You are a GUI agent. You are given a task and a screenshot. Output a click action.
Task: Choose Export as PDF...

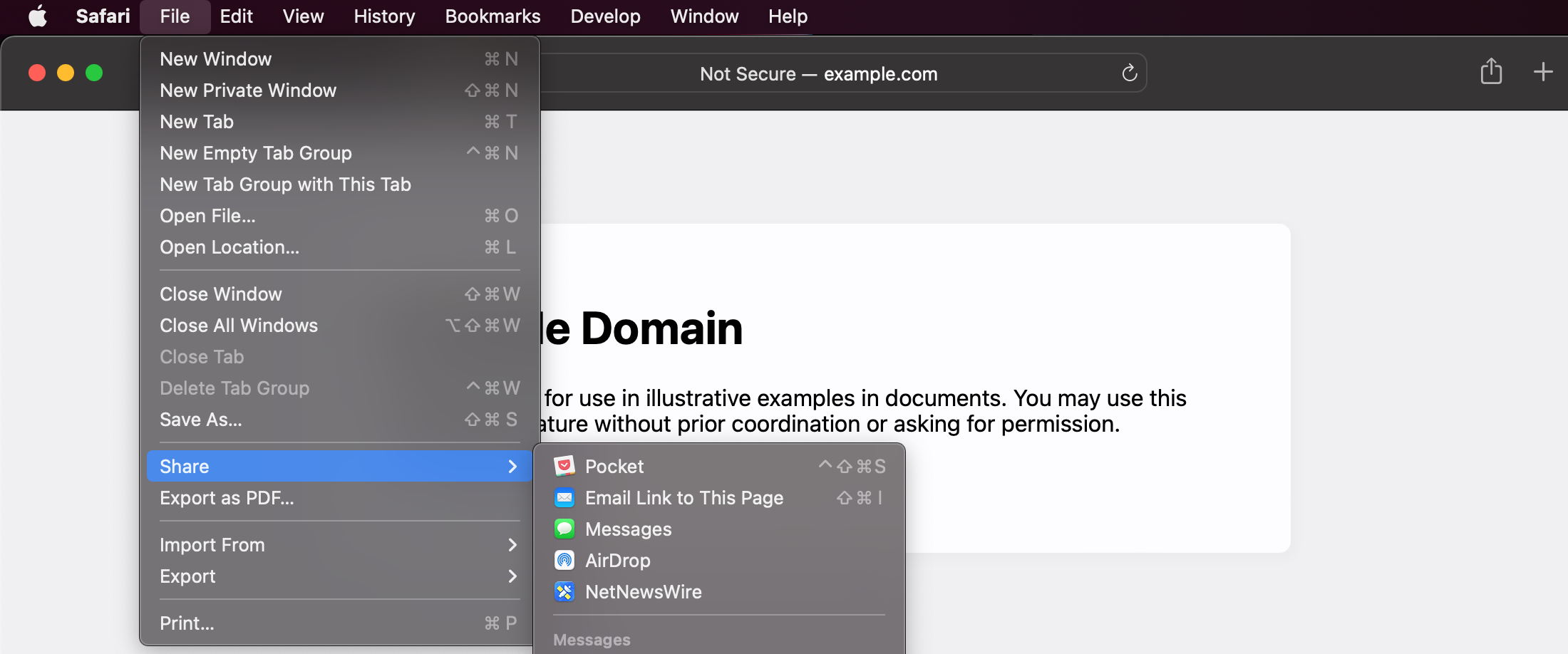pyautogui.click(x=339, y=498)
